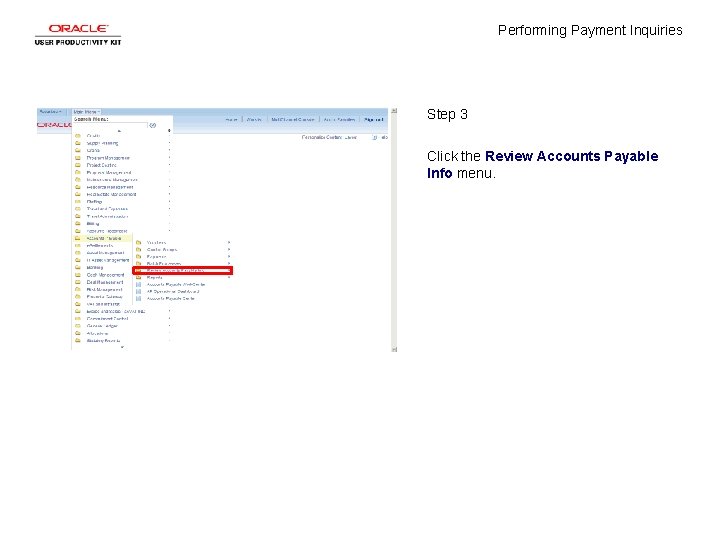Click the folder icon beside Reports
The width and height of the screenshot is (720, 540).
139,278
